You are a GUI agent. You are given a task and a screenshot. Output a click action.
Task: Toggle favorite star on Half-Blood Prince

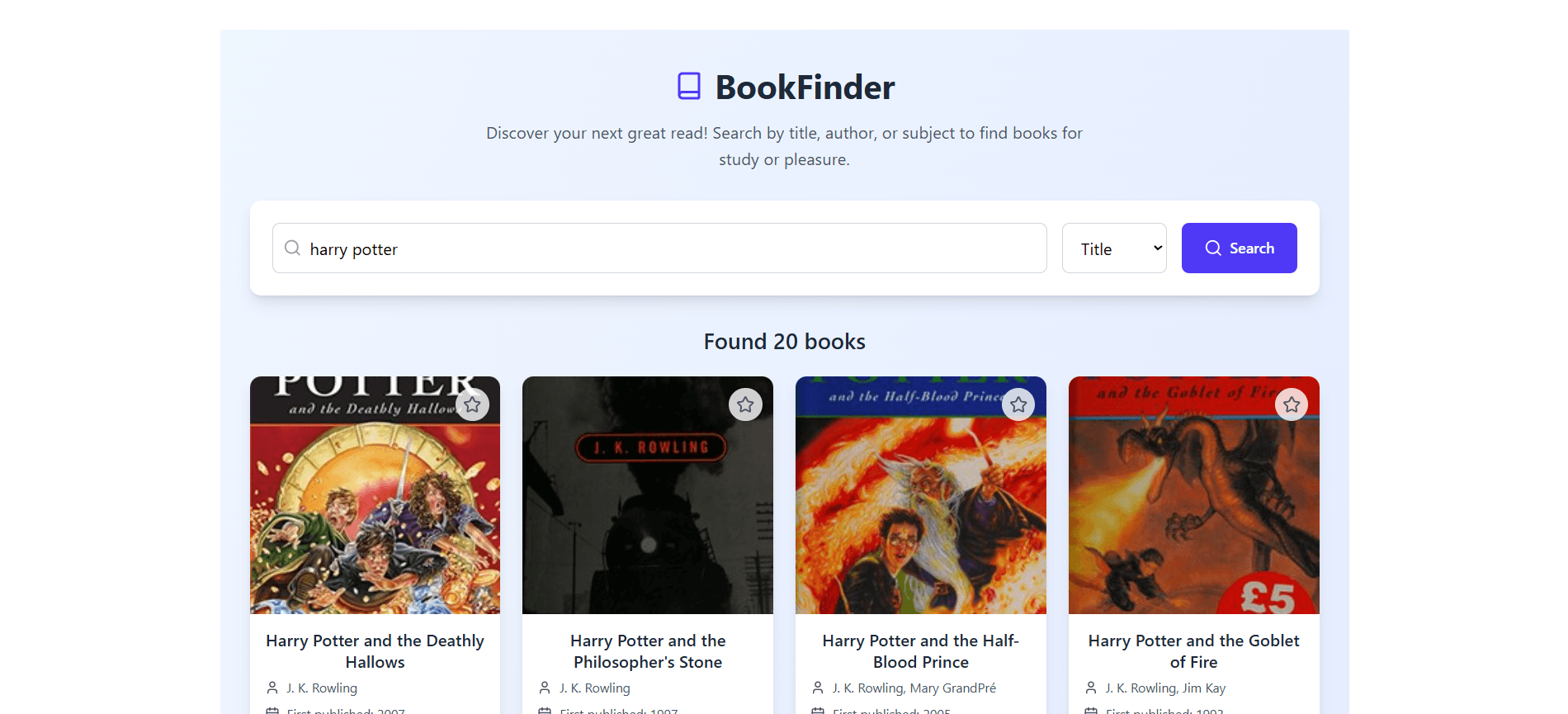click(1018, 404)
